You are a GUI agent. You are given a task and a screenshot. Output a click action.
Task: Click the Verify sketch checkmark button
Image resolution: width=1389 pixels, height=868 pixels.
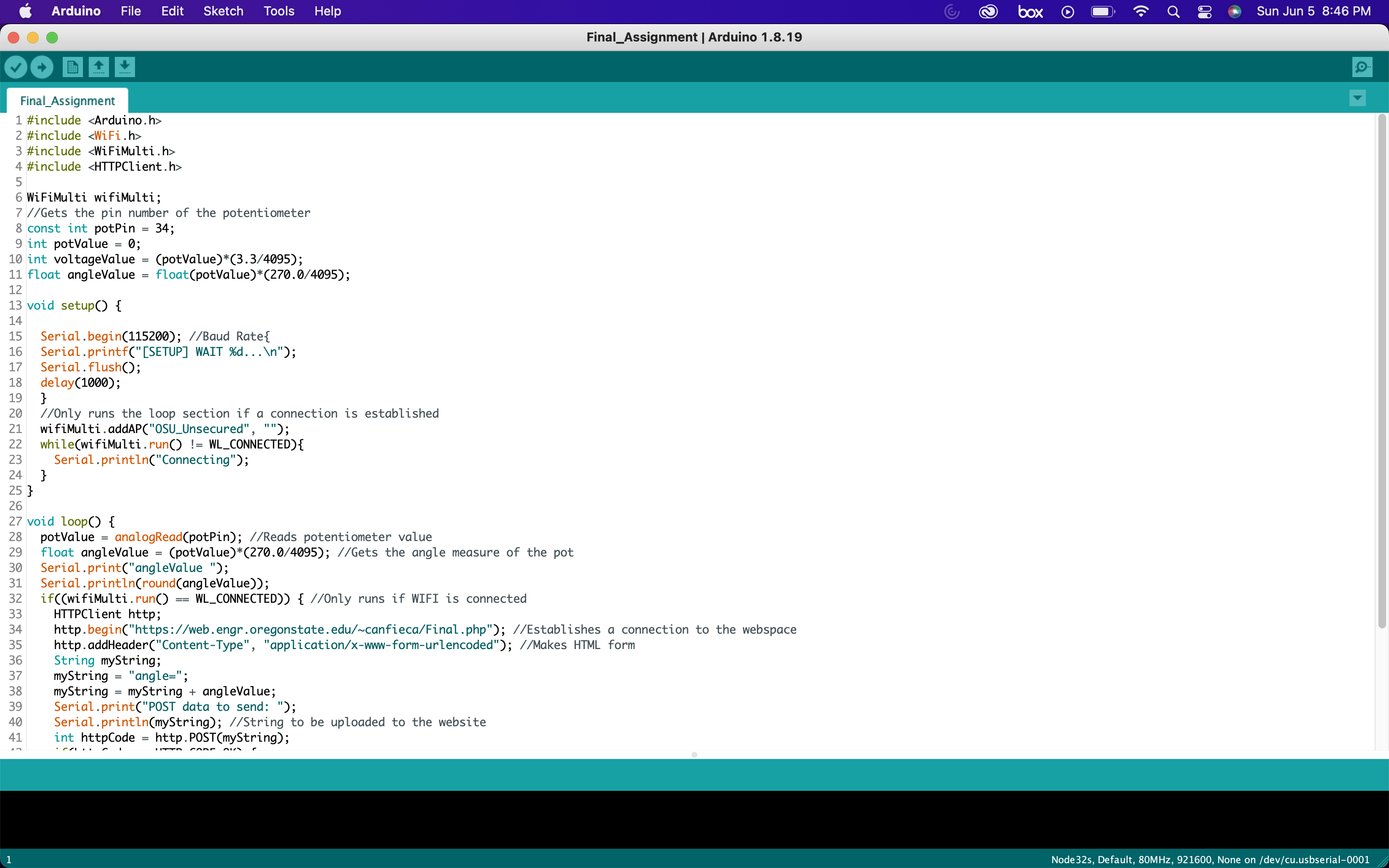pos(16,67)
